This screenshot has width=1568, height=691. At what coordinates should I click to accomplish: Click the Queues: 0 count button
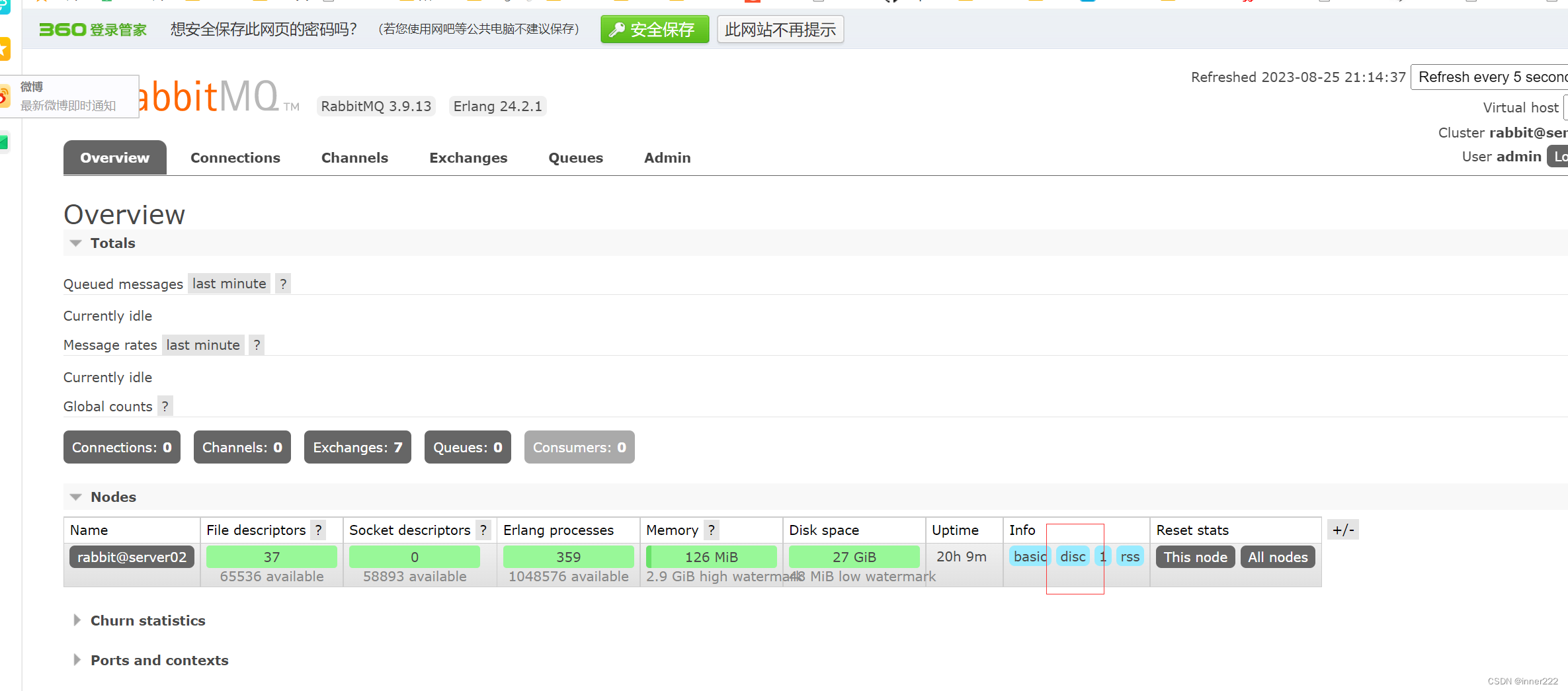(x=468, y=448)
